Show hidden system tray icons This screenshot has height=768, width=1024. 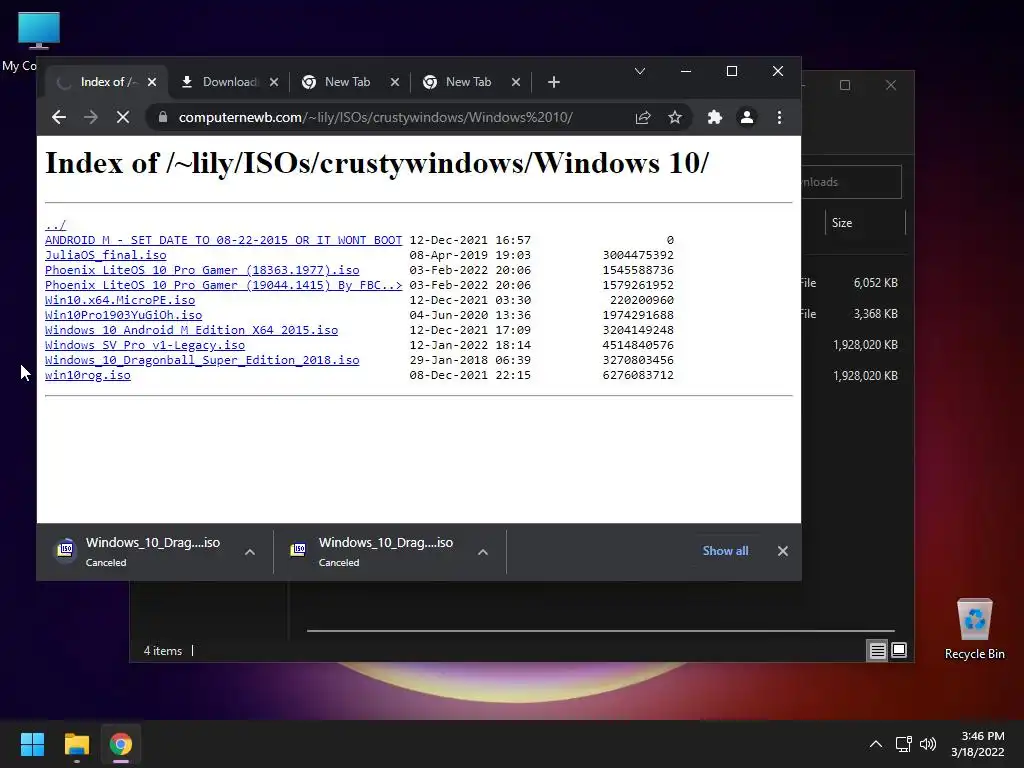pyautogui.click(x=876, y=744)
